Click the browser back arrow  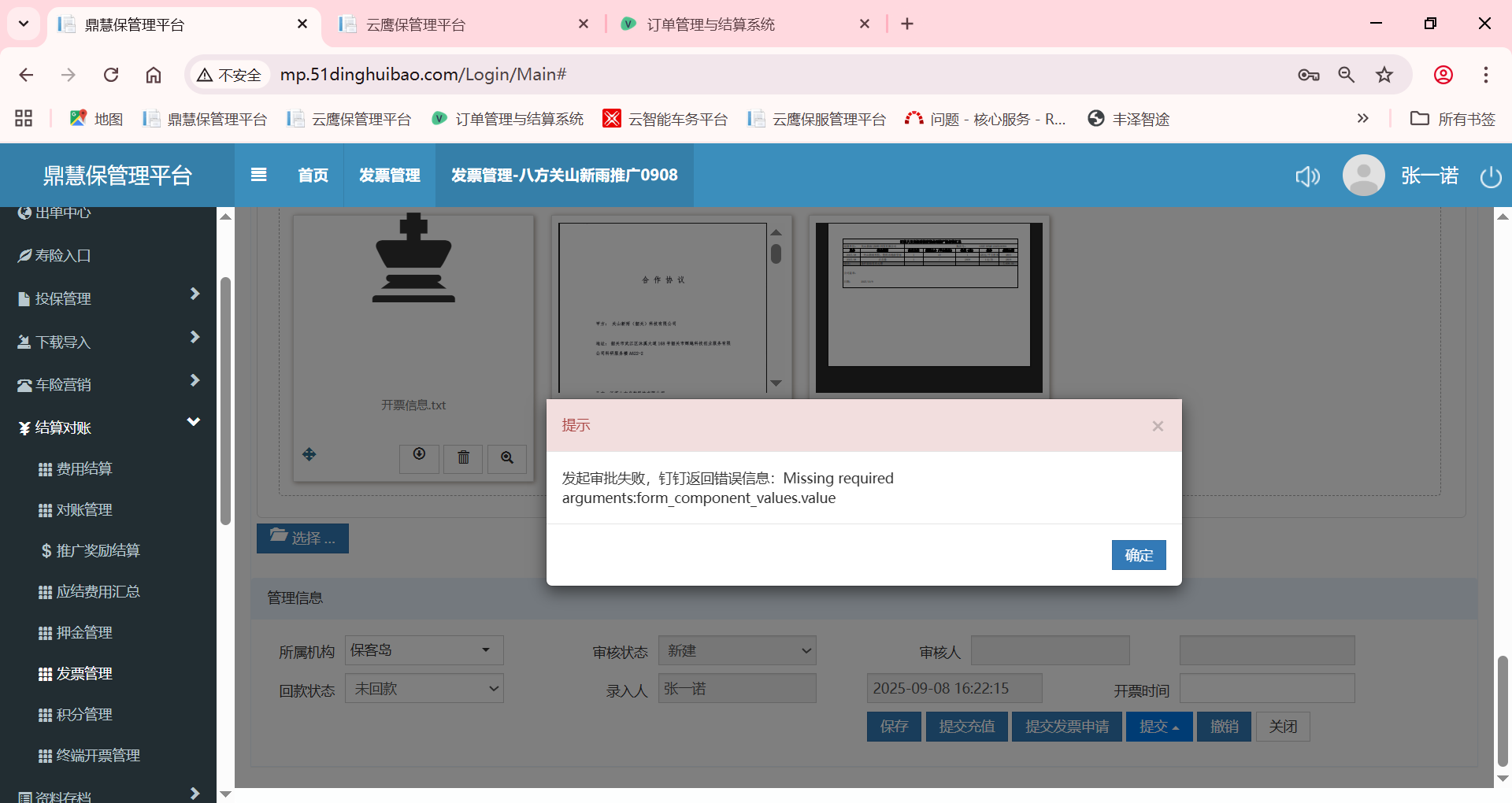pos(26,75)
